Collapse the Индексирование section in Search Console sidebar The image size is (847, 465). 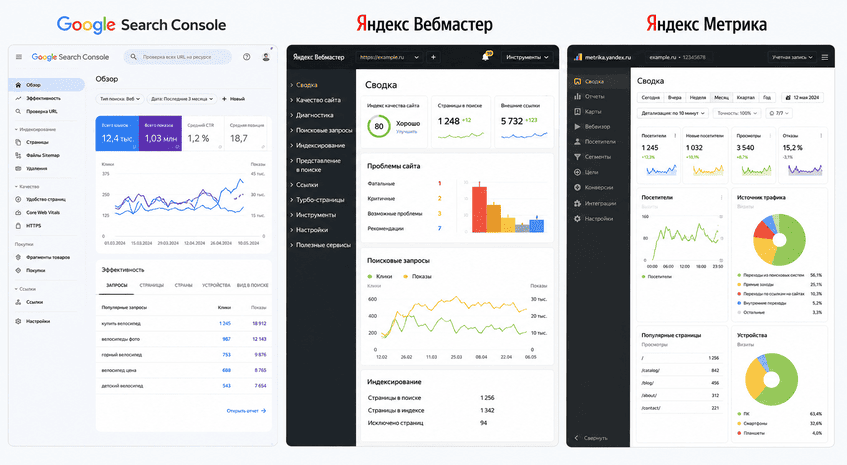tap(35, 130)
